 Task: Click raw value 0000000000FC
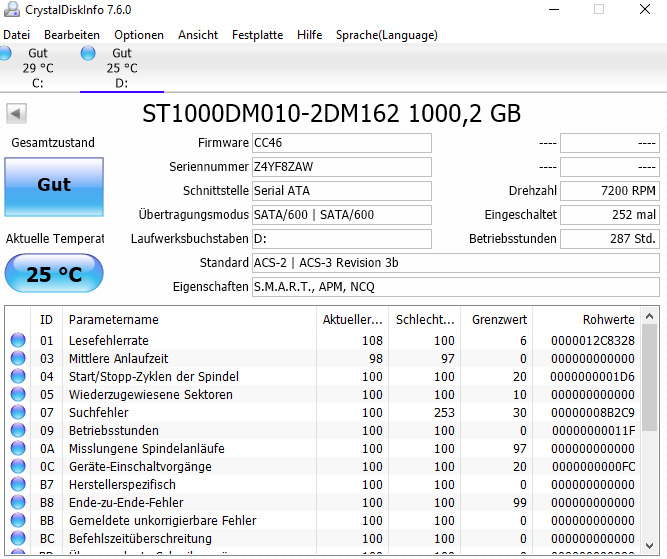[x=594, y=466]
